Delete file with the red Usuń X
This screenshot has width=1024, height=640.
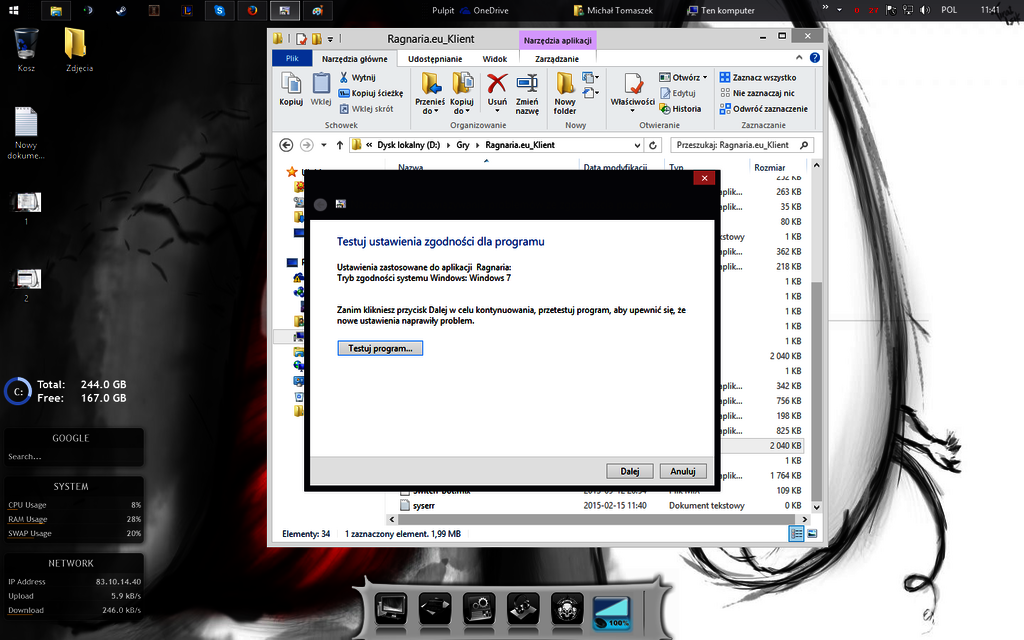tap(497, 86)
